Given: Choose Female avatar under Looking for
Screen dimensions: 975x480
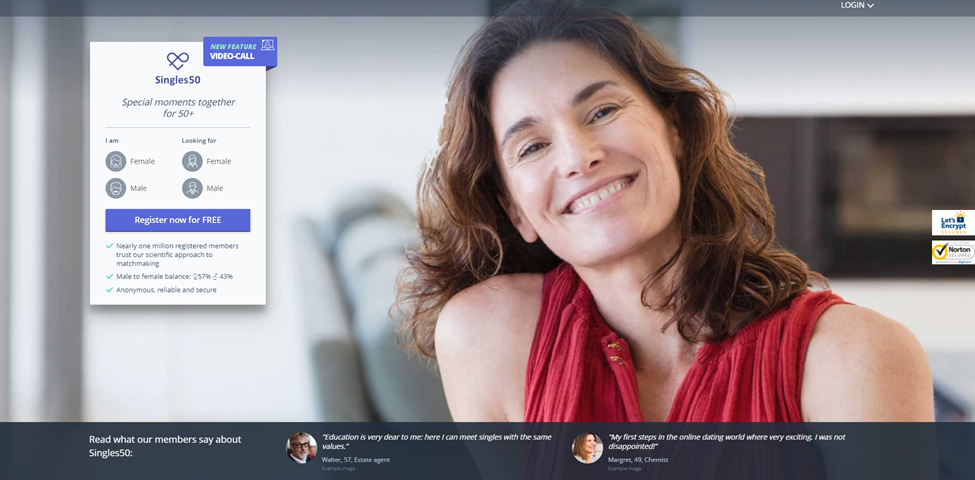Looking at the screenshot, I should pyautogui.click(x=192, y=161).
